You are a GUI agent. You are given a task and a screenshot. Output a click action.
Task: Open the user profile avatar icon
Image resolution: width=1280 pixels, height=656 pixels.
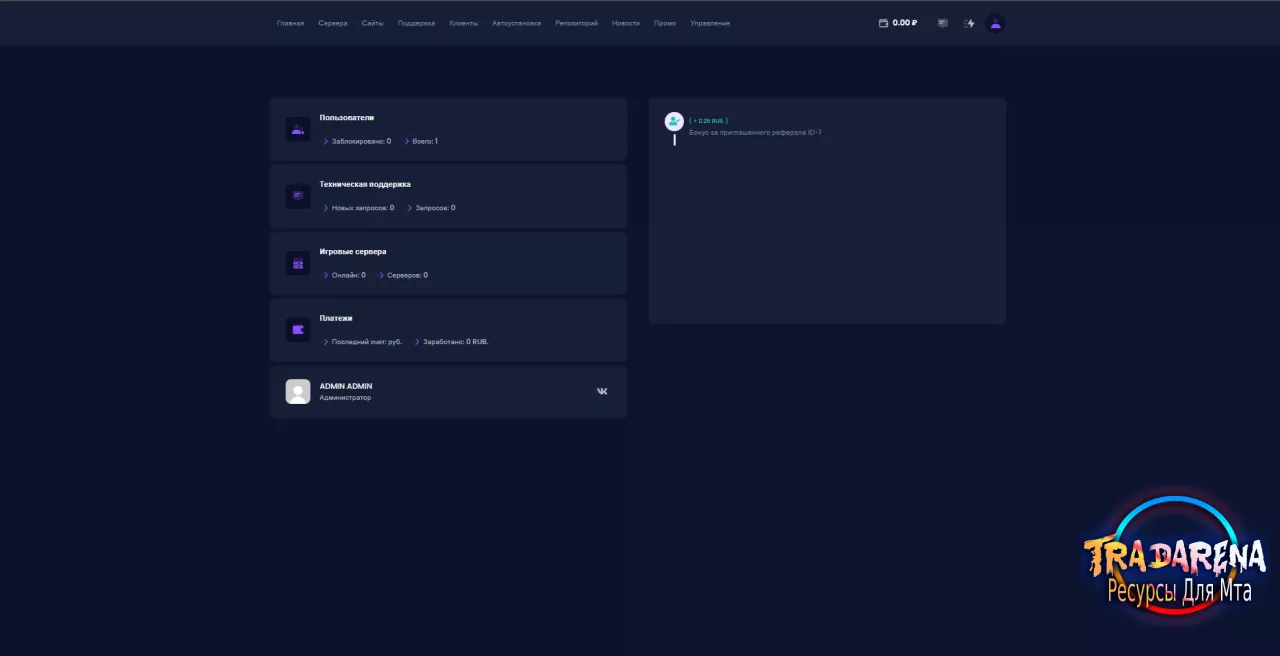tap(995, 23)
